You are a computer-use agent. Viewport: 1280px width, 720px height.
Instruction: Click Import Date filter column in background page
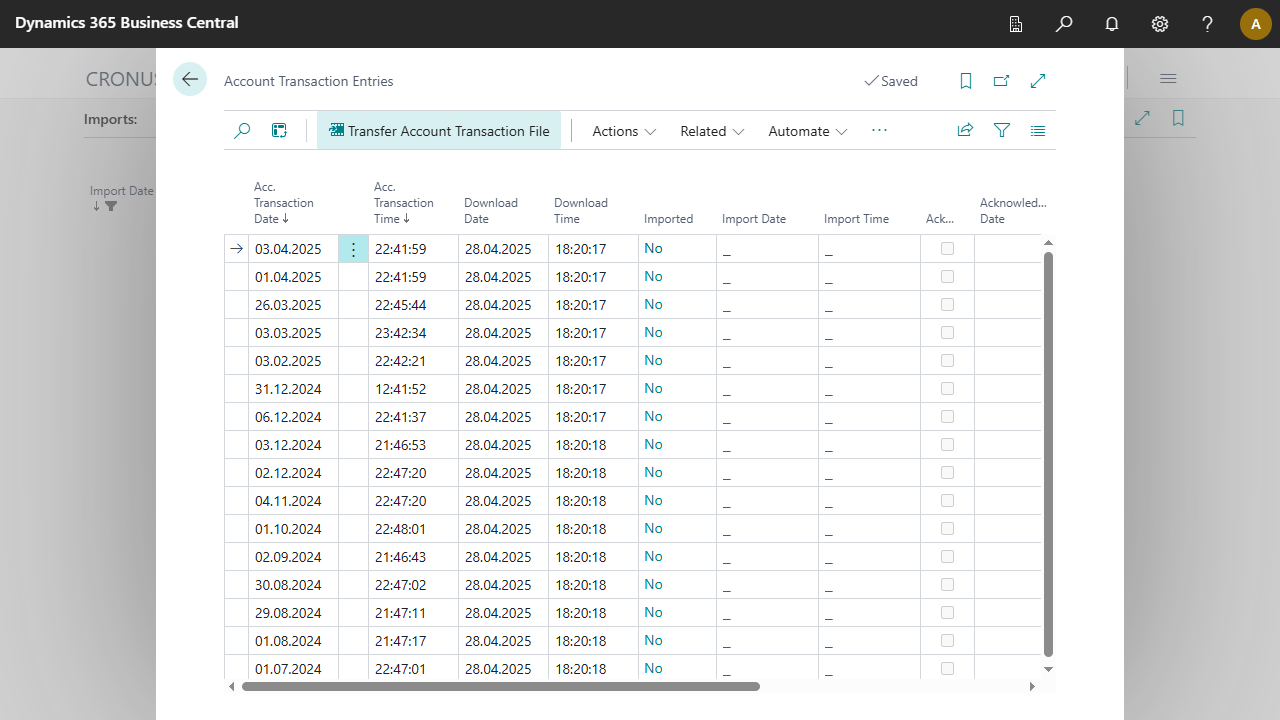click(122, 198)
